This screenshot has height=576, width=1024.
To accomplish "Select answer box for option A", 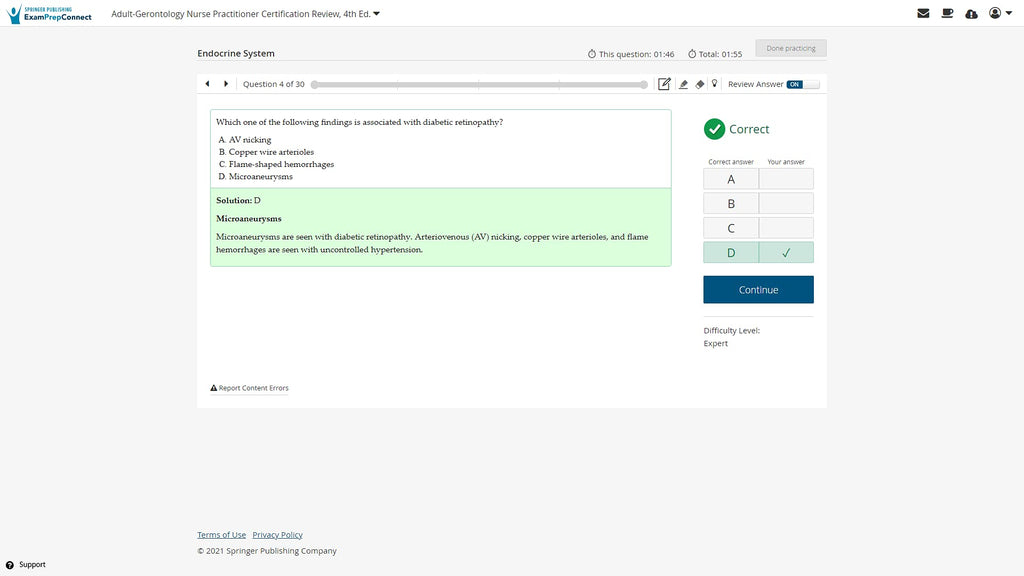I will 785,179.
